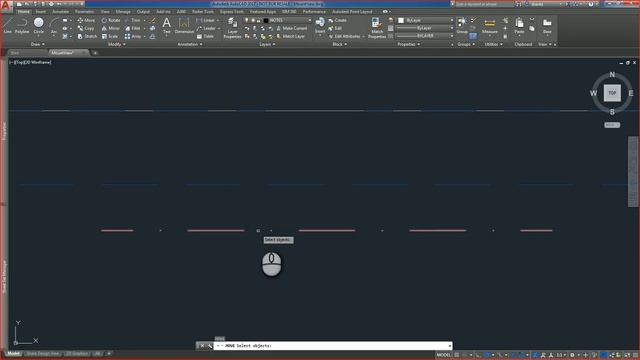Viewport: 640px width, 360px height.
Task: Click MODEL space status button
Action: [444, 355]
